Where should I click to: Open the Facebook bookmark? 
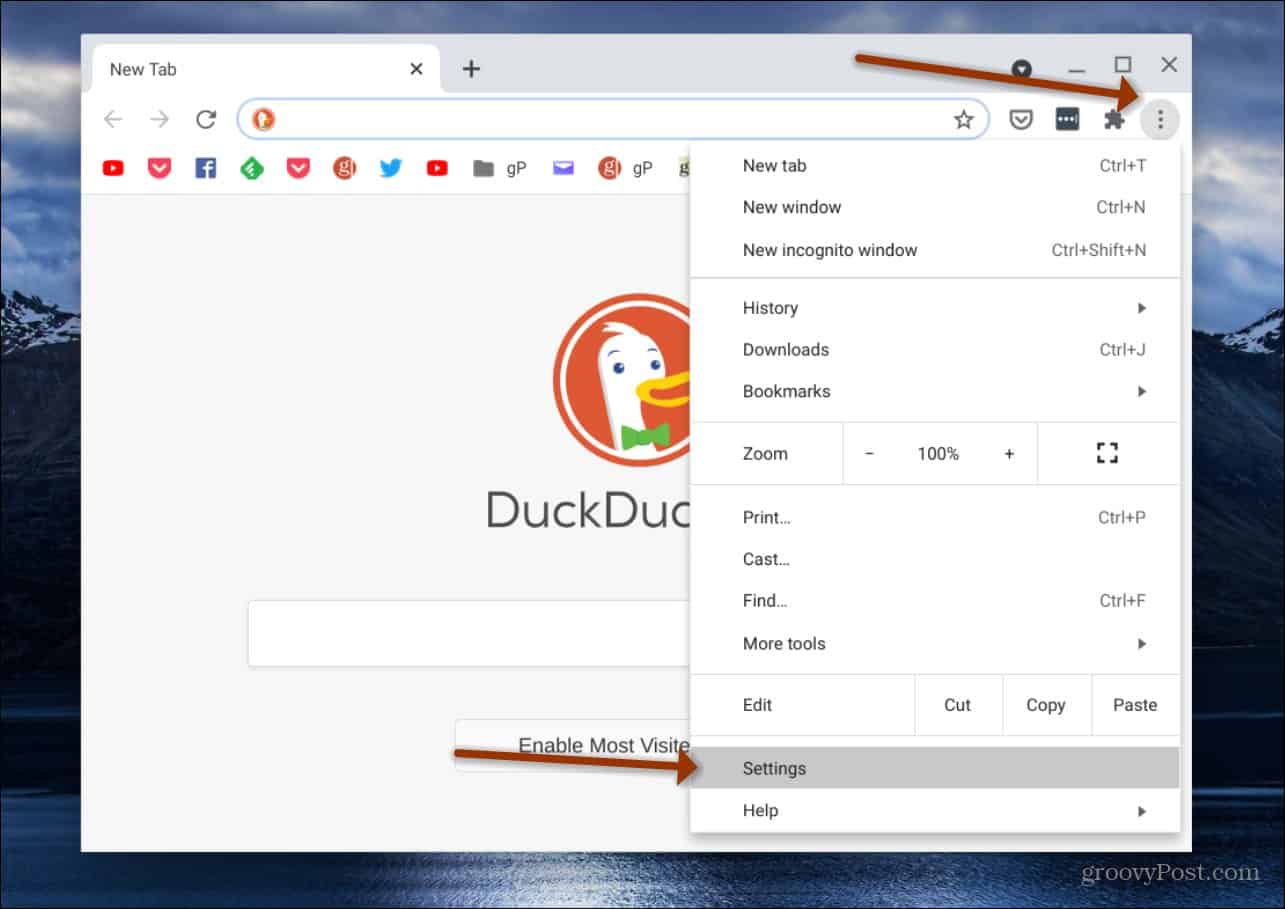[205, 168]
